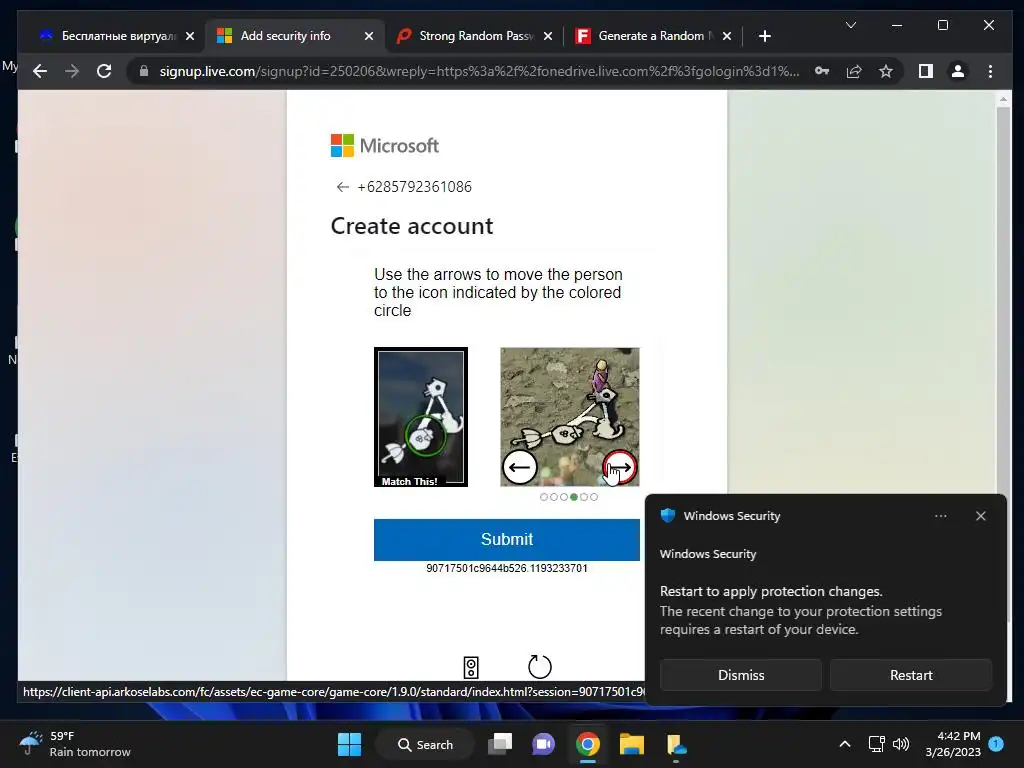
Task: Click the browser back button
Action: 40,71
